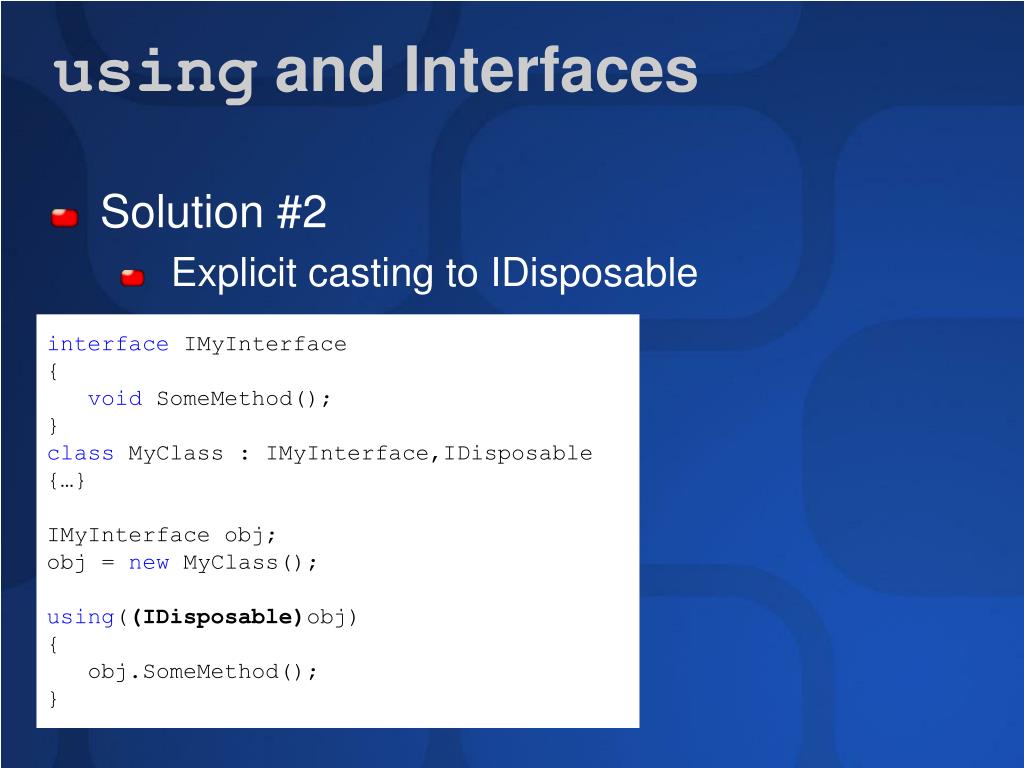Click the slide title 'using and Interfaces'
Screen dimensions: 1024x768
coord(376,72)
